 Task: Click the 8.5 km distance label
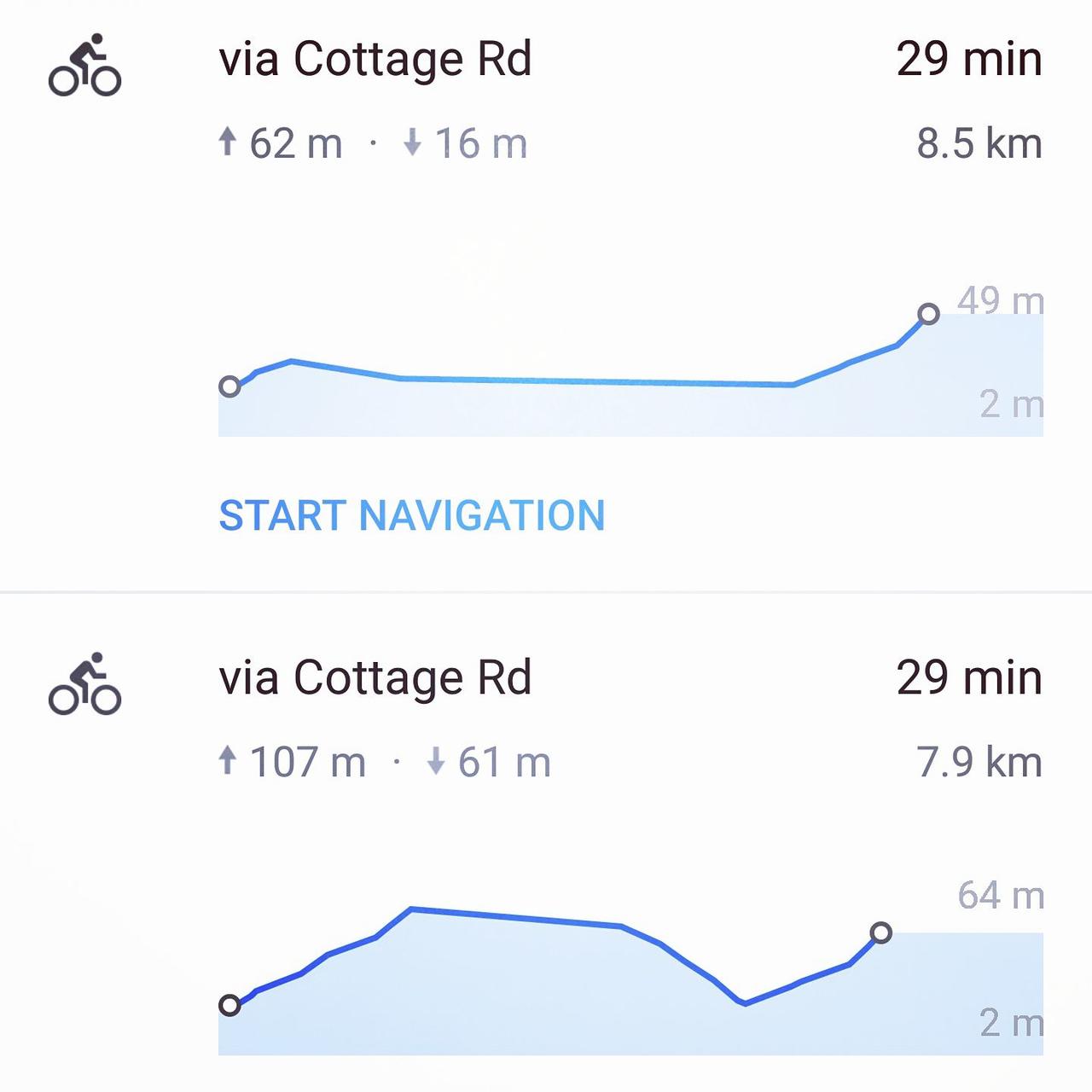[x=979, y=143]
